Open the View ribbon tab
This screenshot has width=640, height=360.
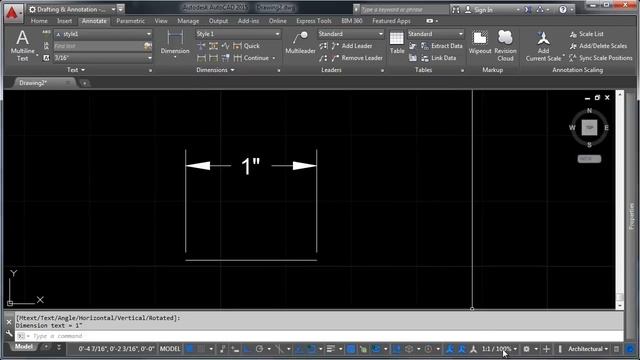[161, 21]
